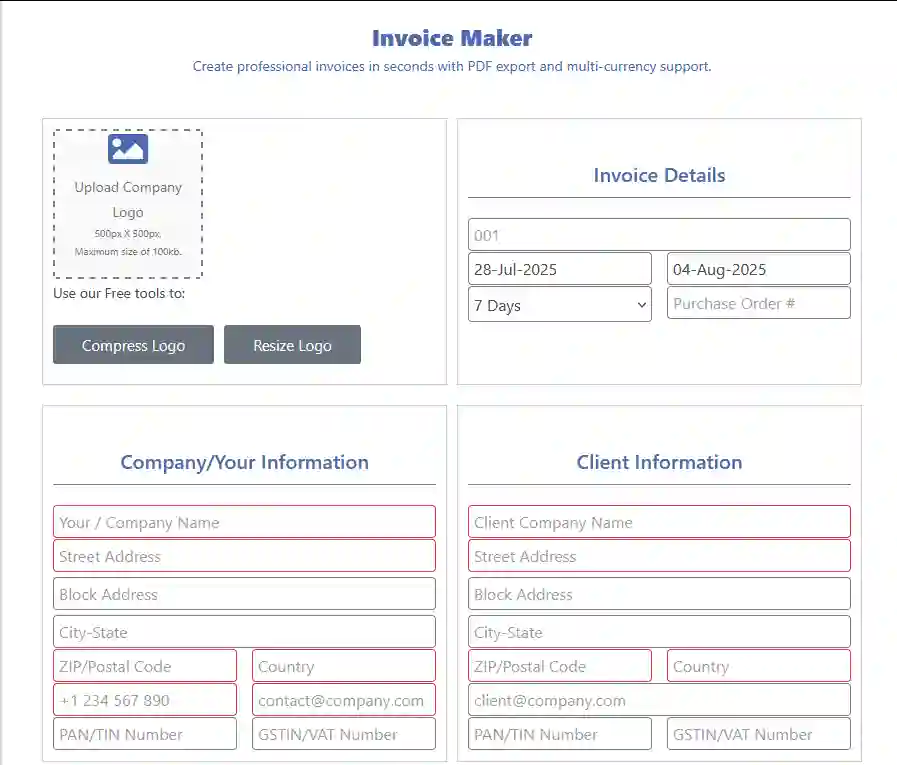The image size is (897, 765).
Task: Click the company Street Address field
Action: 244,556
